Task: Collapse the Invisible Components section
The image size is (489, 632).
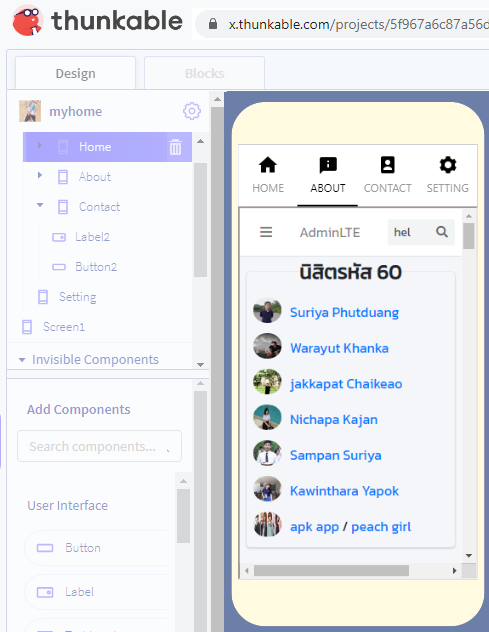Action: tap(22, 360)
